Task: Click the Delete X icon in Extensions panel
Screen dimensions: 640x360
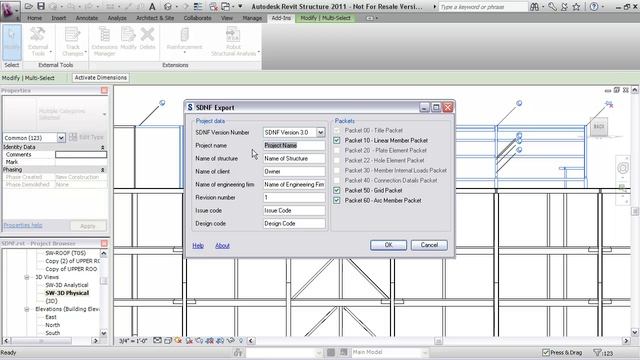Action: [147, 38]
